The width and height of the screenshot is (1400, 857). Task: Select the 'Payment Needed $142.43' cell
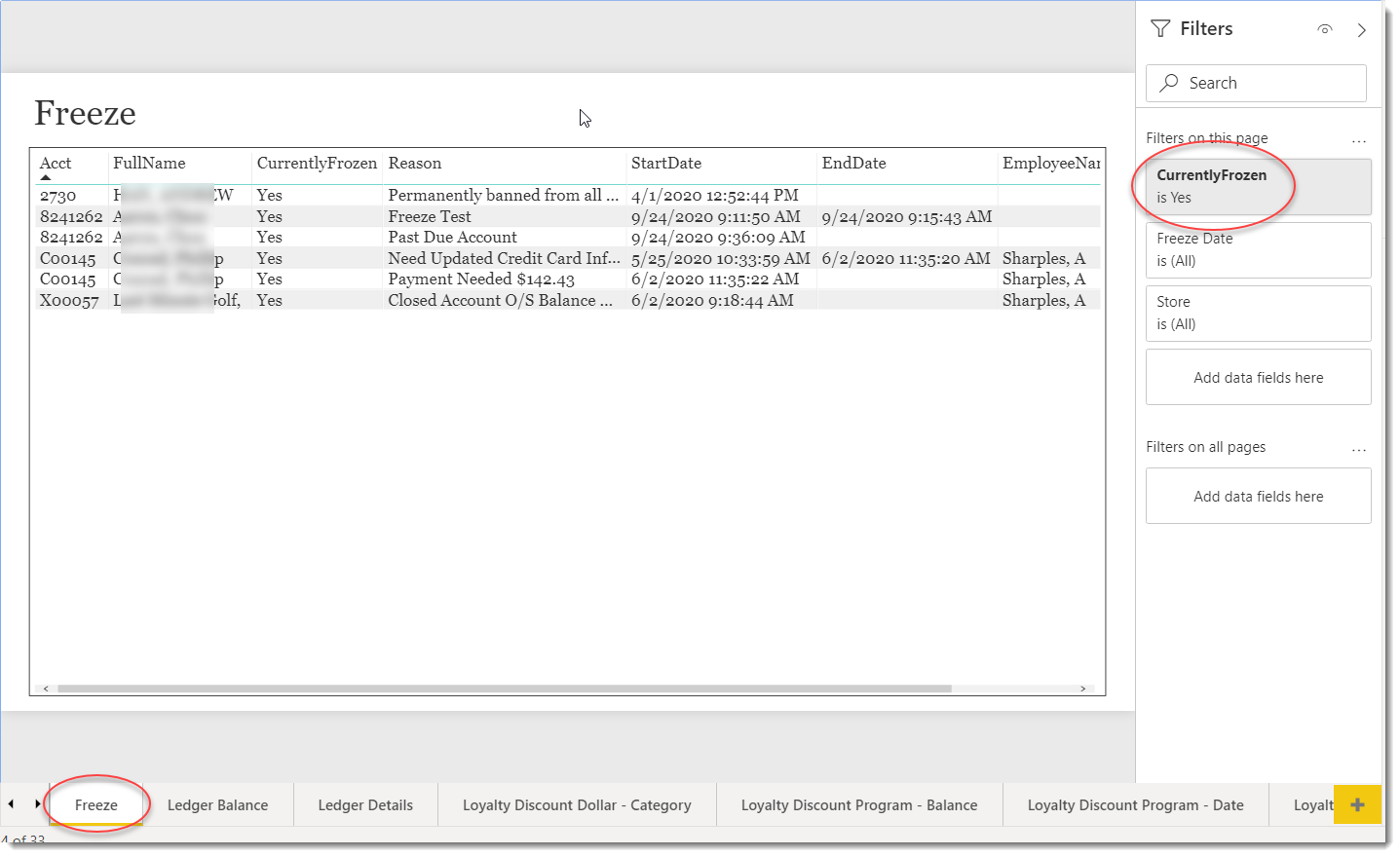(481, 279)
